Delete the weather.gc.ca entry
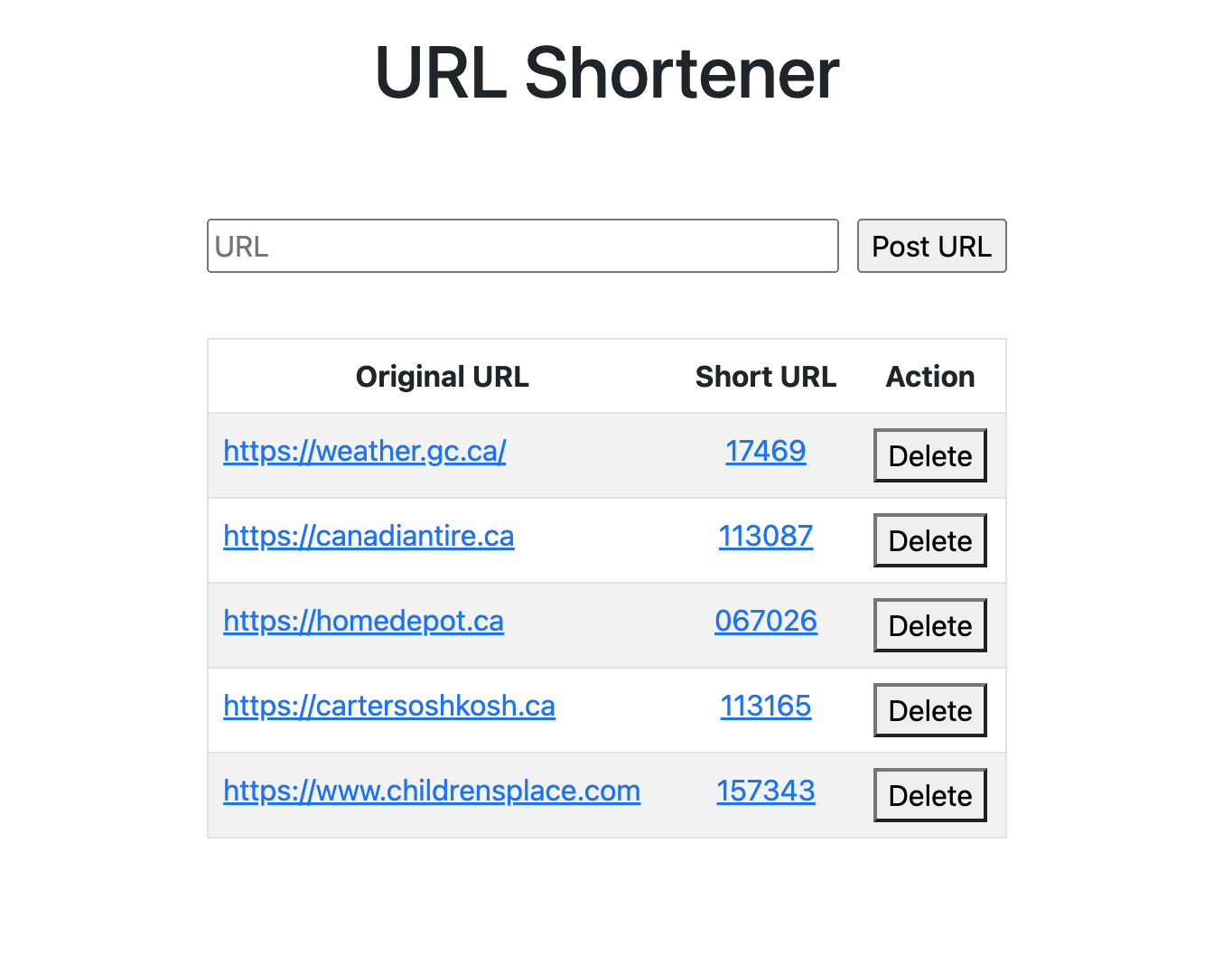 pos(929,455)
